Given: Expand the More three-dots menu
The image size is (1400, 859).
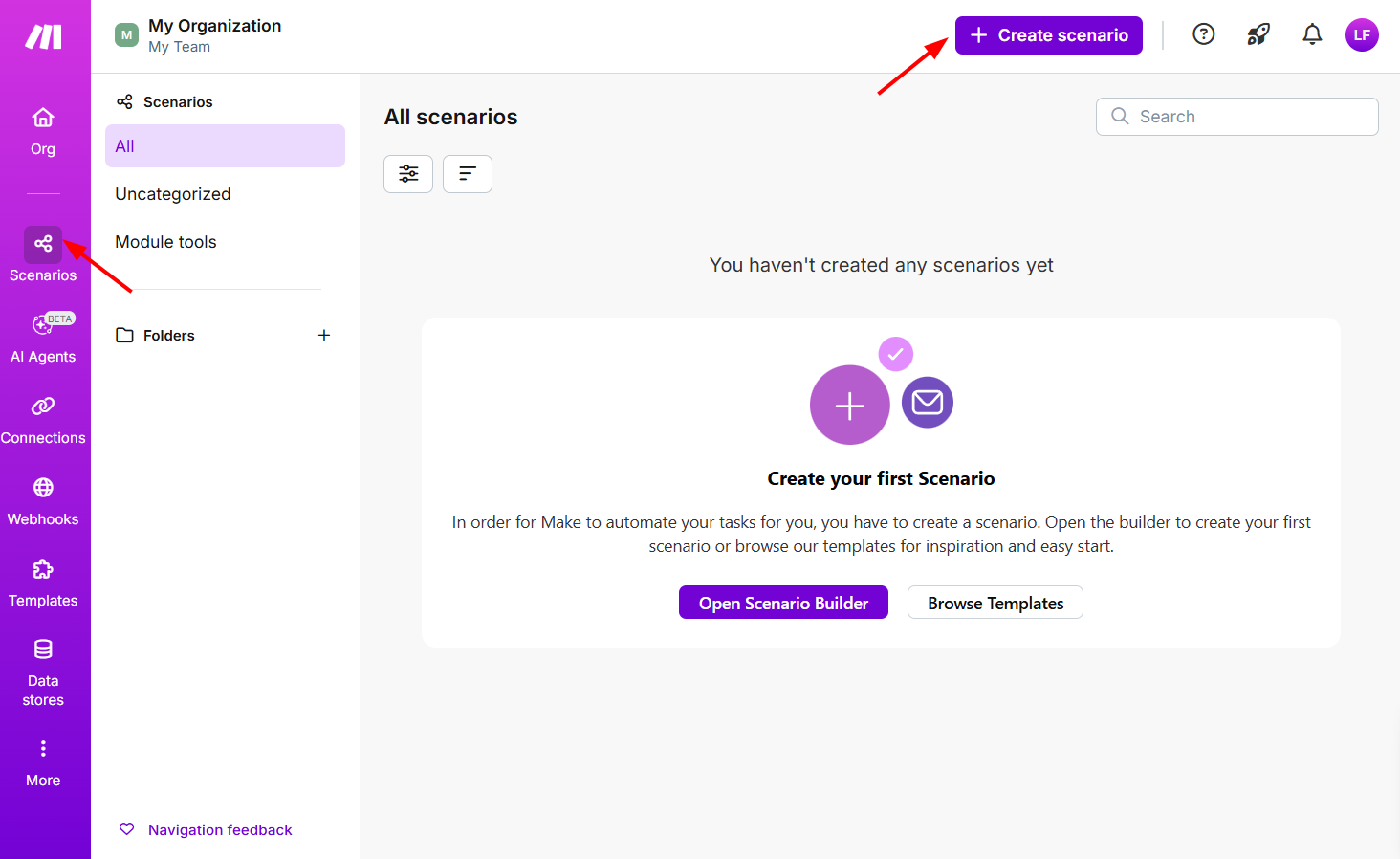Looking at the screenshot, I should [x=43, y=748].
